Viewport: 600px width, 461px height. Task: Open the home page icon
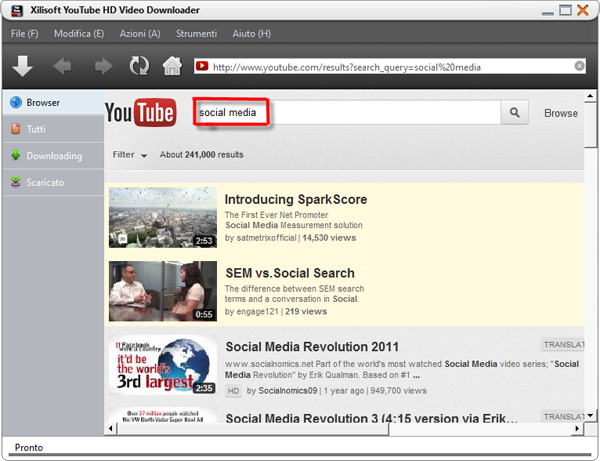pos(173,66)
